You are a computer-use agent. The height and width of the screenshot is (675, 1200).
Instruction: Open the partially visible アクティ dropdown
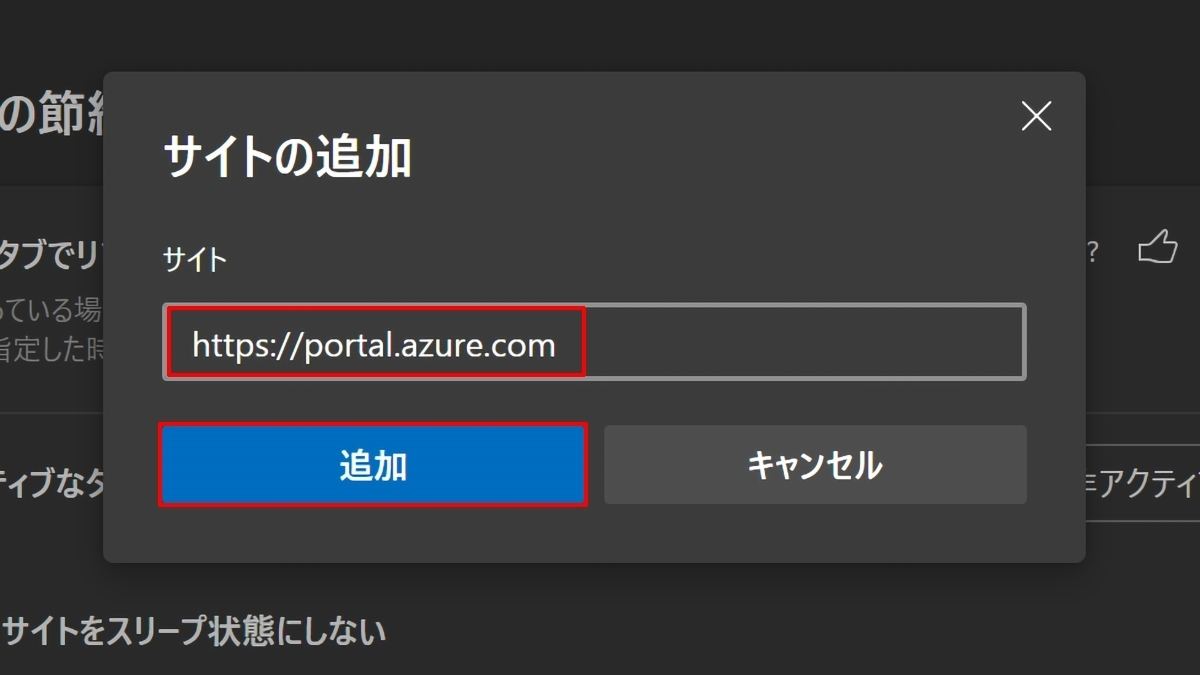(1142, 484)
